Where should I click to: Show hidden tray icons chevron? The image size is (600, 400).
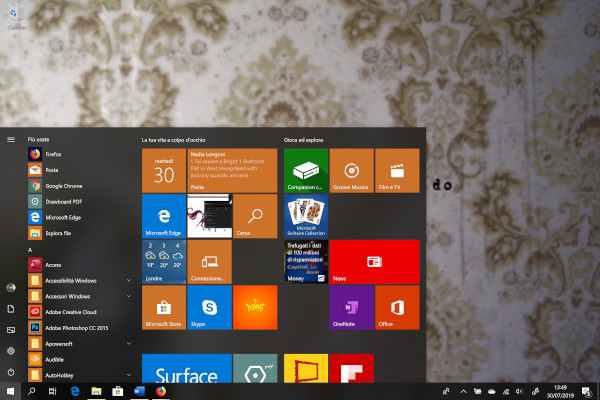coord(463,391)
